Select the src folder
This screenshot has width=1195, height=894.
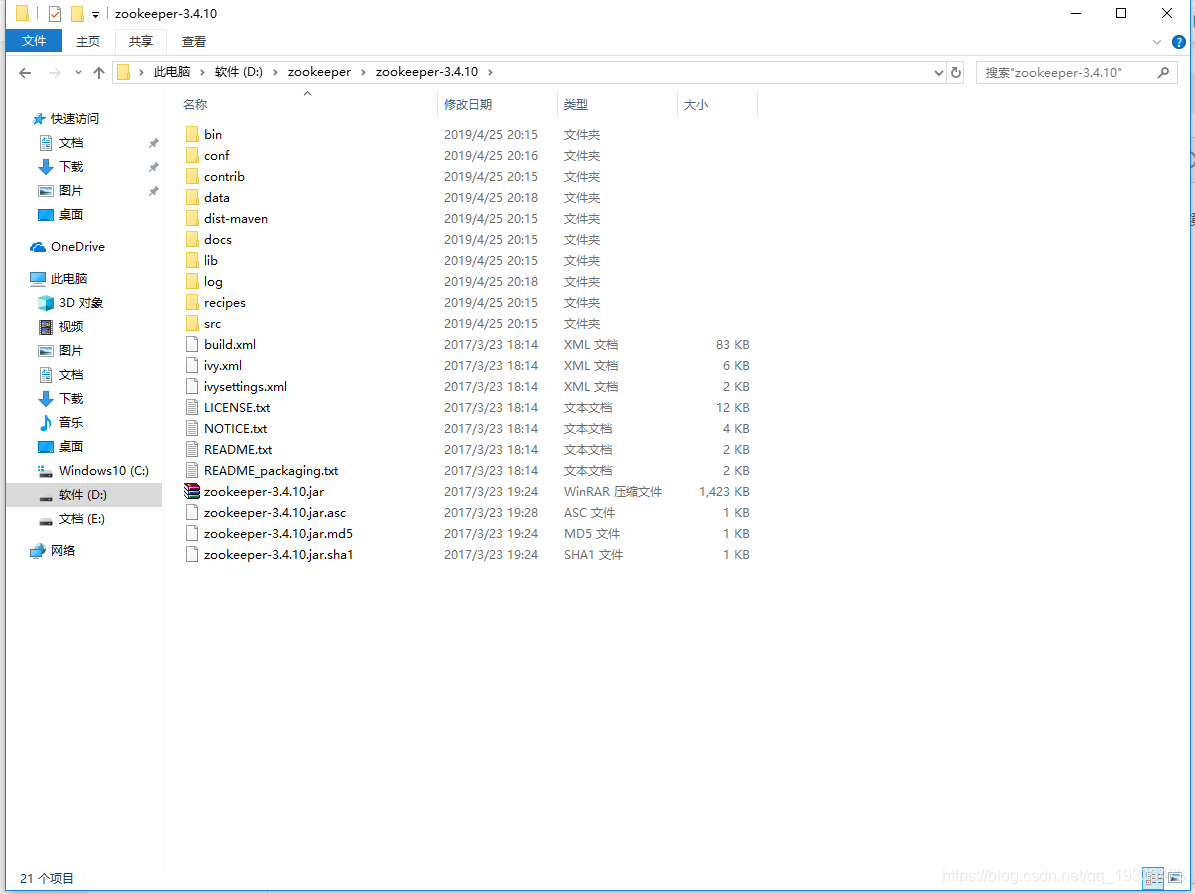[212, 323]
